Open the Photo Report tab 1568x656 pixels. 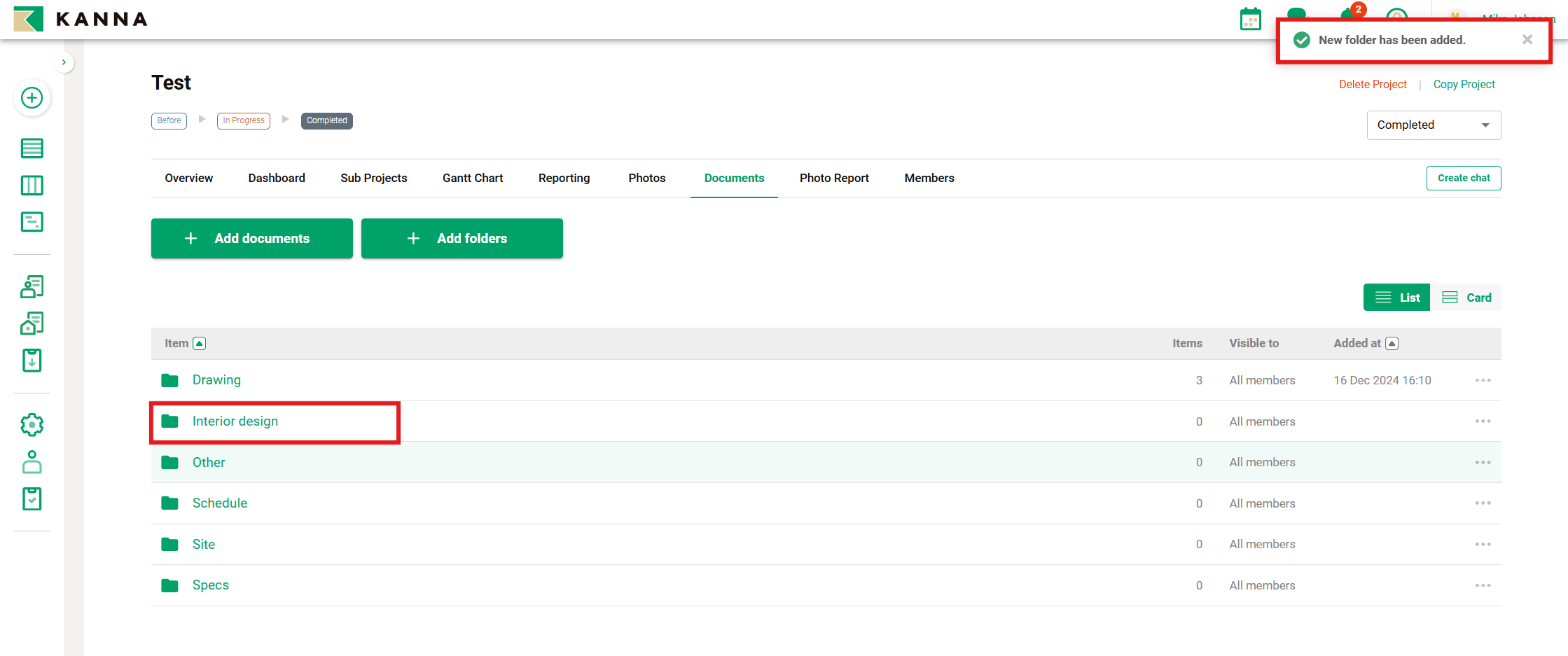[833, 178]
